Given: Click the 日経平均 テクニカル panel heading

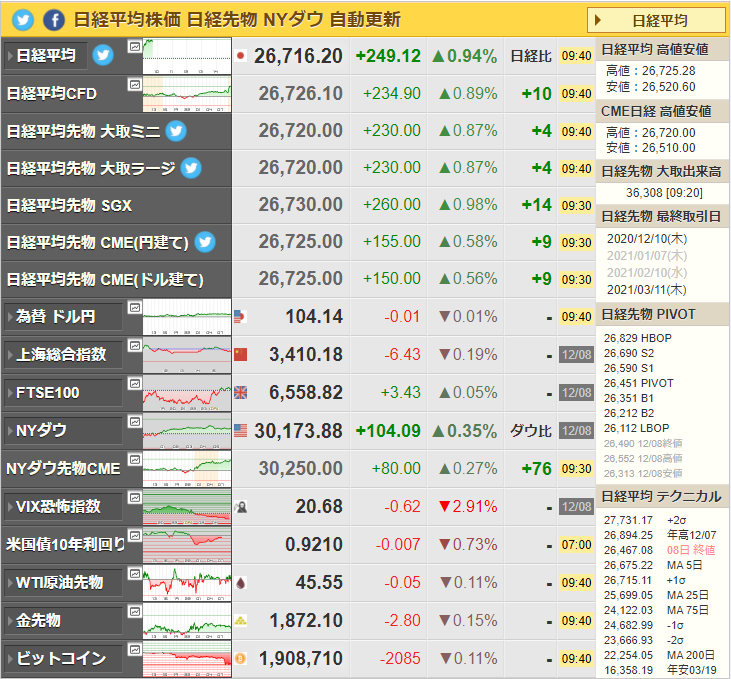Looking at the screenshot, I should (661, 497).
